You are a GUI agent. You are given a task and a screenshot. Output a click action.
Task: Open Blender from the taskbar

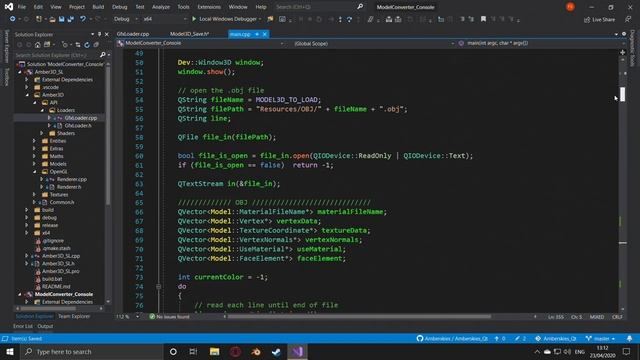tap(256, 351)
